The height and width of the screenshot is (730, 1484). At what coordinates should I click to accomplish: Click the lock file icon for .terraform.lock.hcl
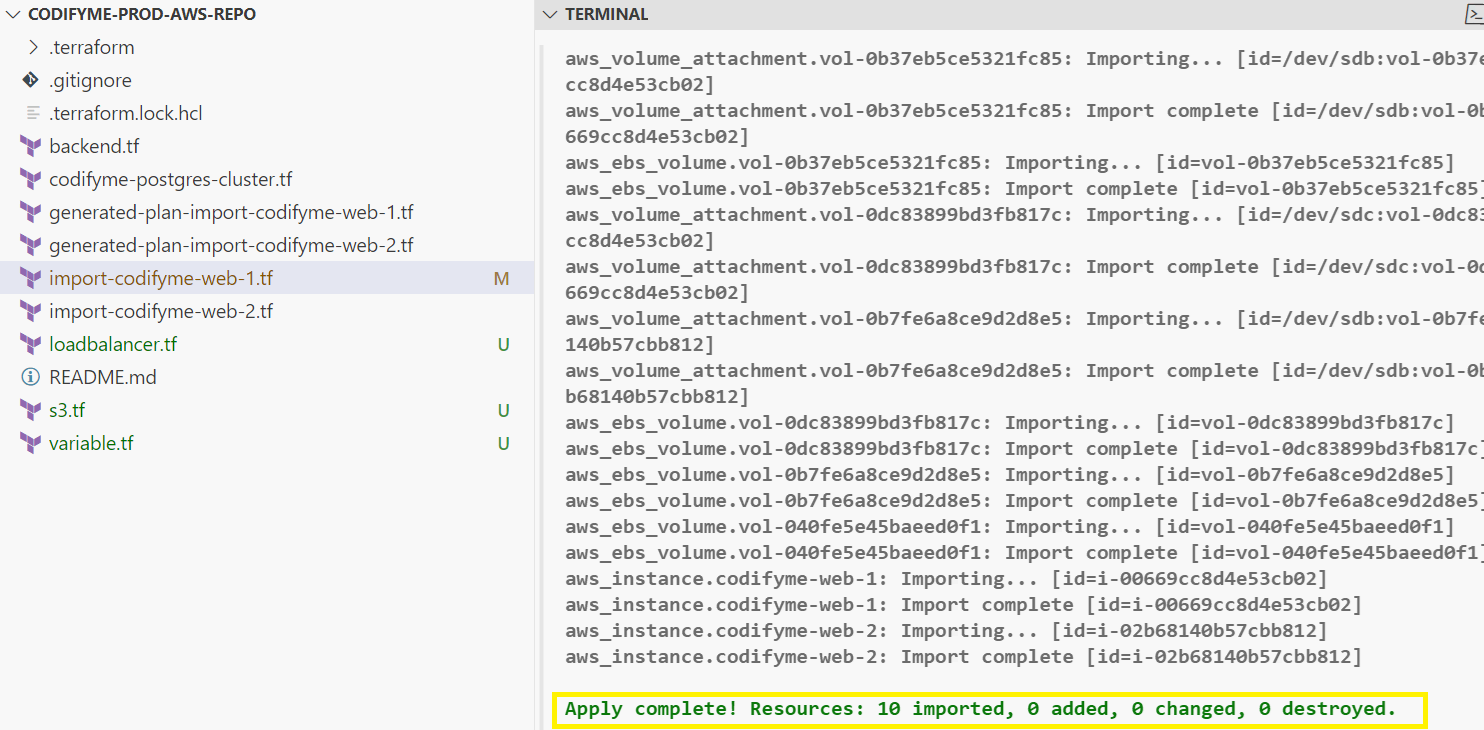(x=33, y=114)
